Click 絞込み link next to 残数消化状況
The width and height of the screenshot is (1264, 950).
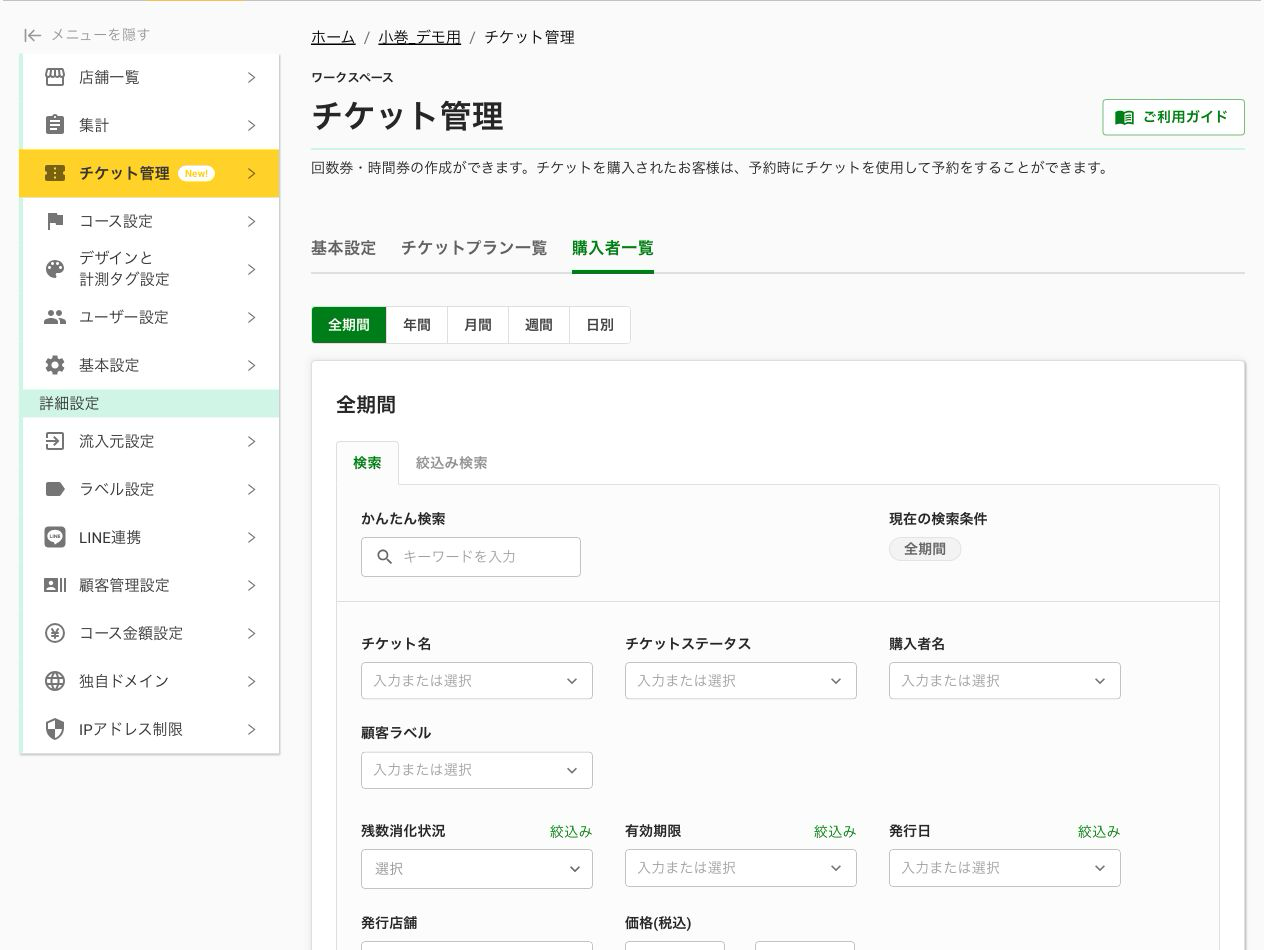point(571,831)
